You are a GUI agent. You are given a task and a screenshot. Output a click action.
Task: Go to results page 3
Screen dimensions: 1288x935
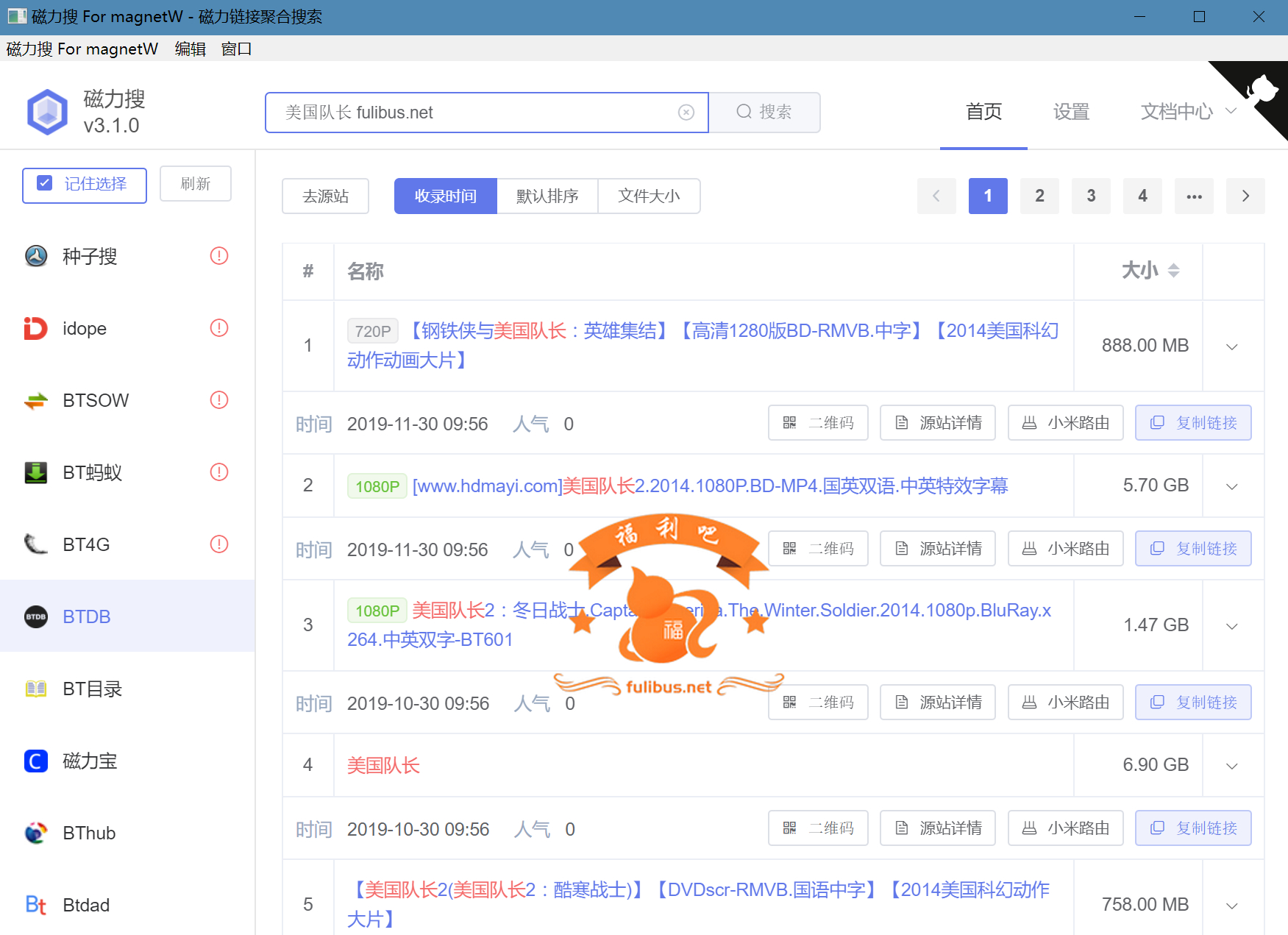[x=1091, y=196]
